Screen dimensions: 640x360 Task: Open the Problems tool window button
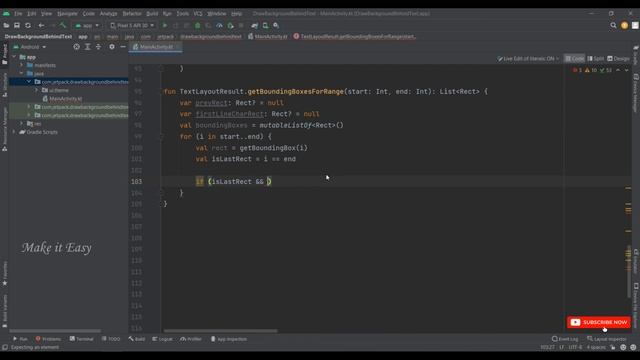coord(48,339)
